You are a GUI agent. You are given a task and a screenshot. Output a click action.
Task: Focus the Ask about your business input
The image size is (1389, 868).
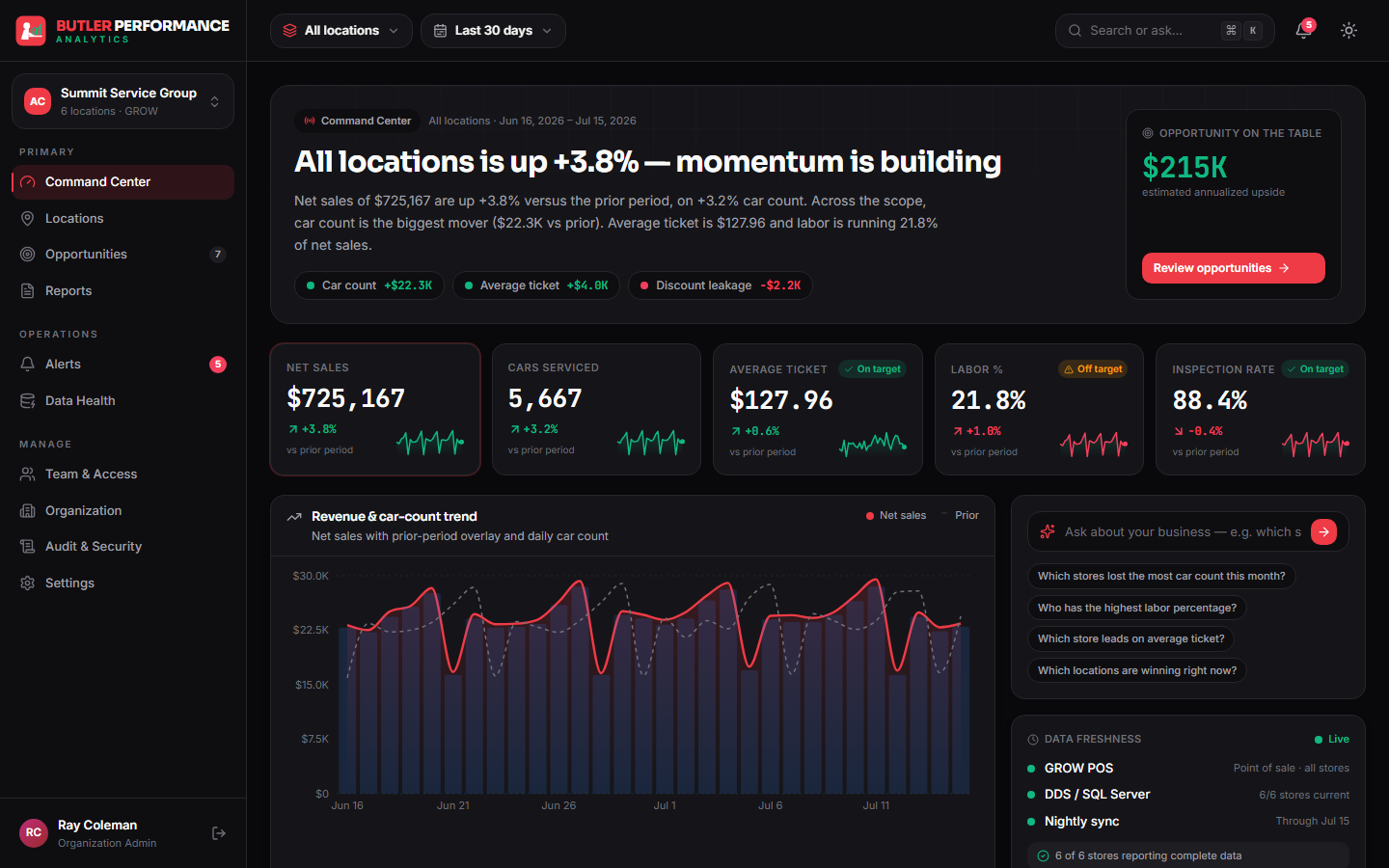pos(1183,532)
